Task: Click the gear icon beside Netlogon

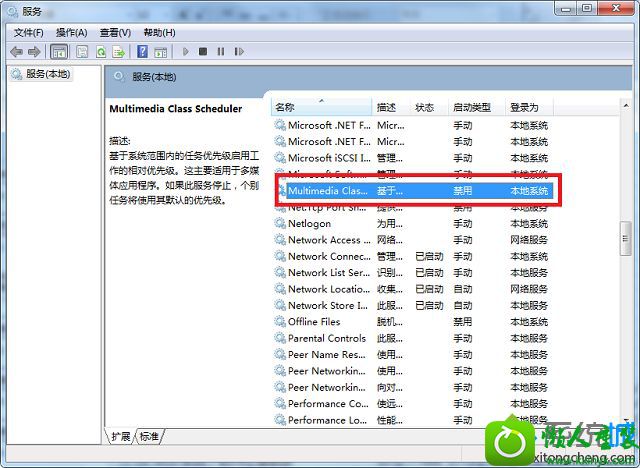Action: (280, 223)
